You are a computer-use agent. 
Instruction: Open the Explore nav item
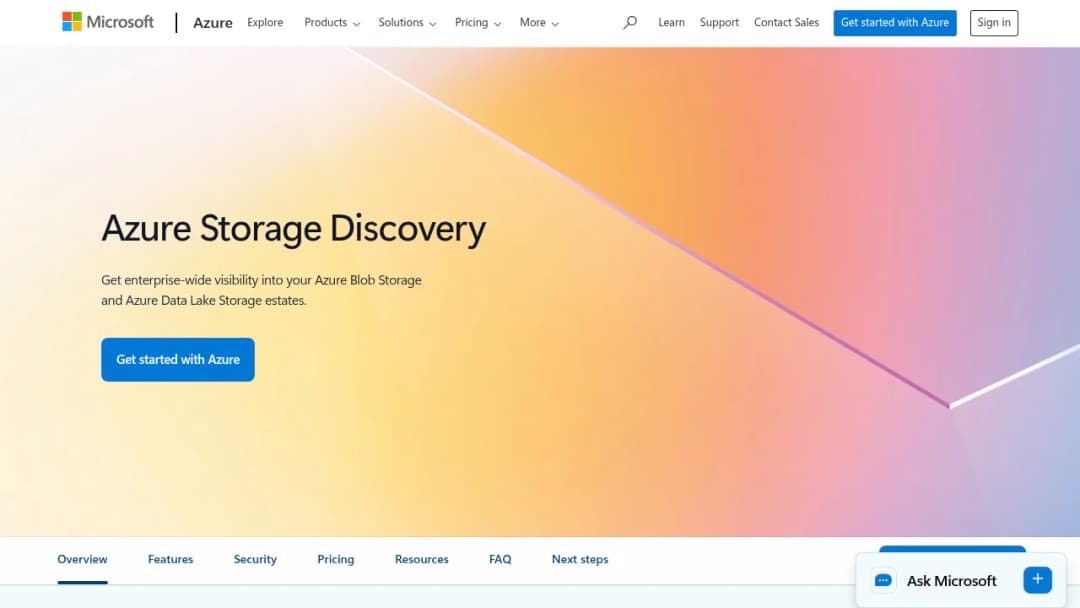point(265,22)
